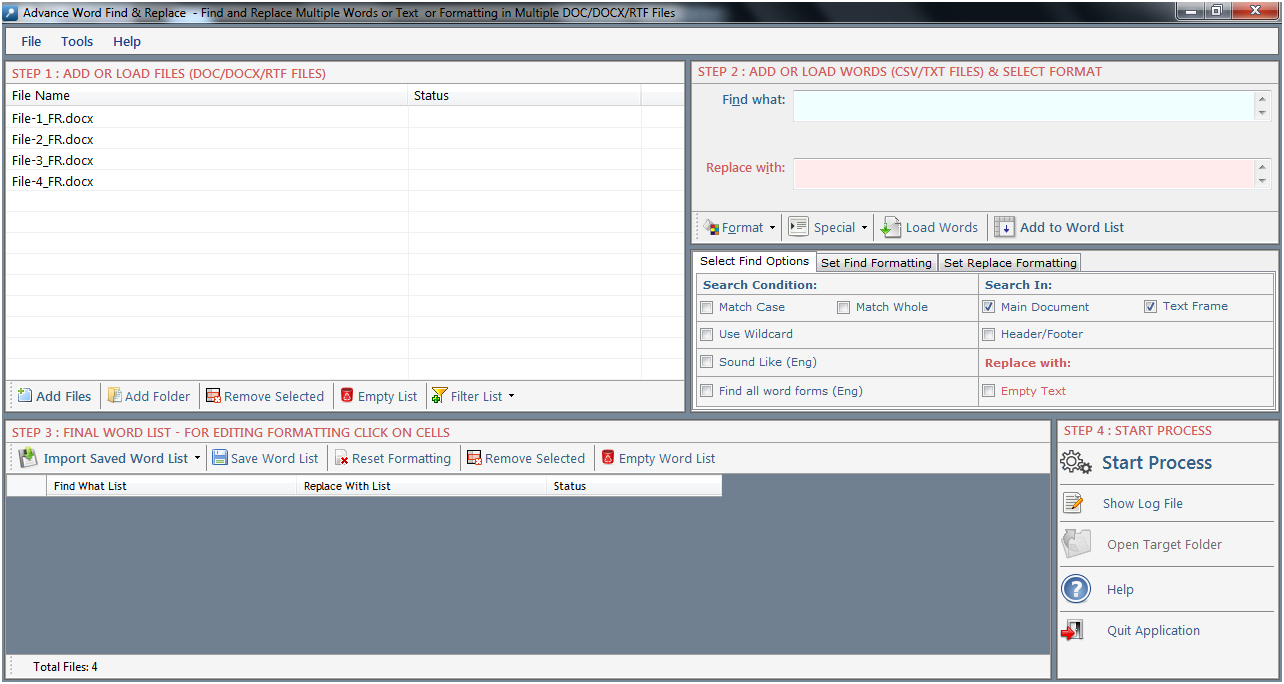Expand the Filter List dropdown arrow

coord(512,396)
